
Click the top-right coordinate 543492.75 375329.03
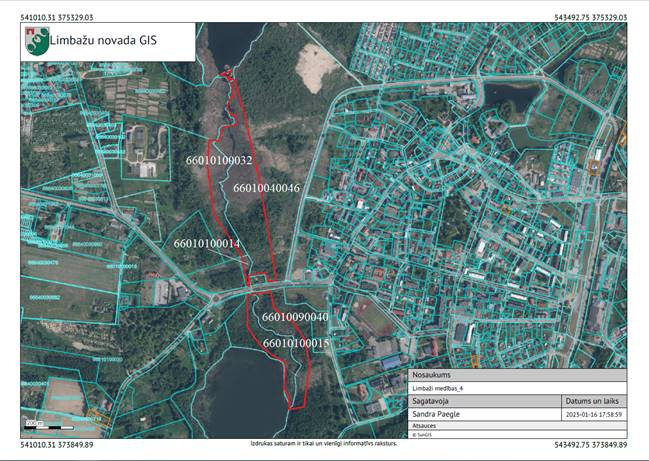590,17
